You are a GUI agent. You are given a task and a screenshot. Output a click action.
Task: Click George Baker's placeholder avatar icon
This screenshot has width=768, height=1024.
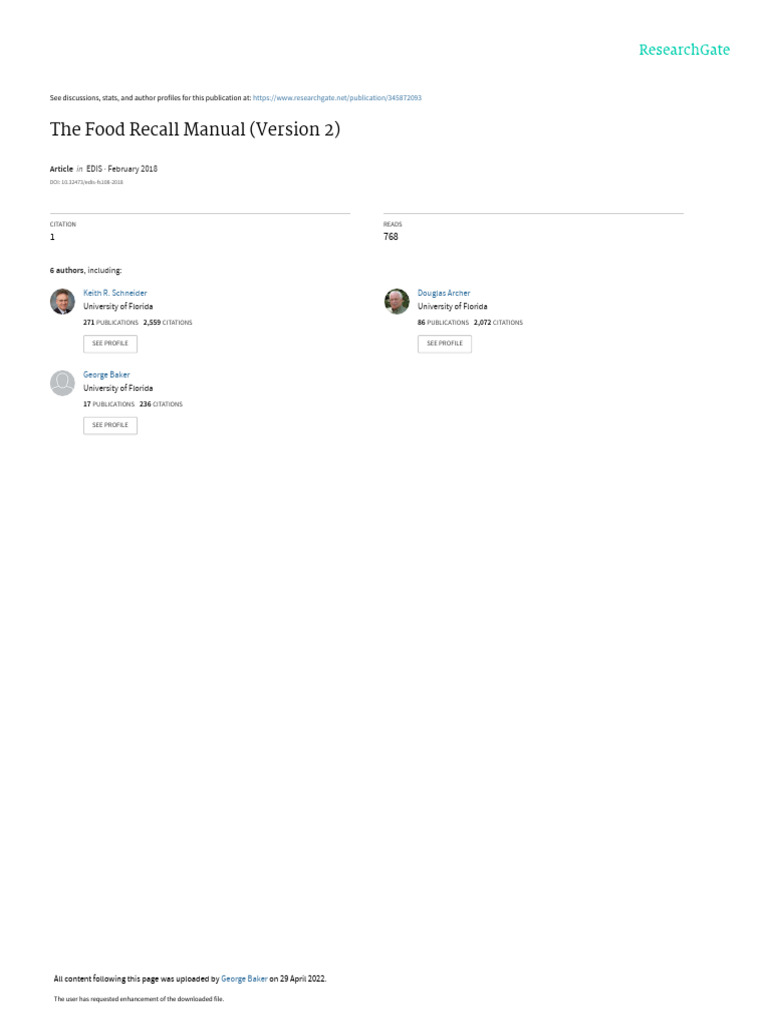[63, 383]
